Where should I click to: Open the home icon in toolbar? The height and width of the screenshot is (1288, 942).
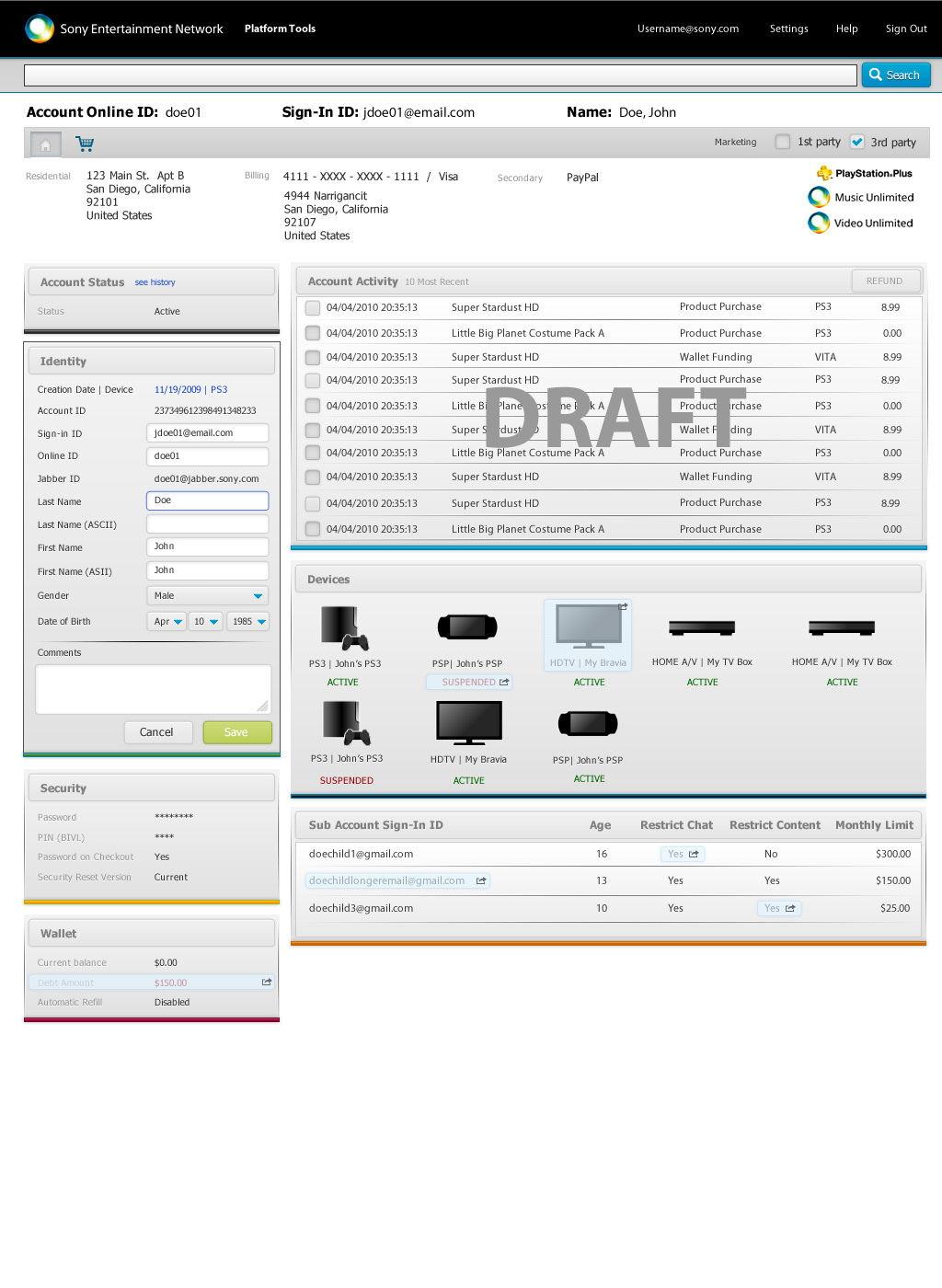click(45, 144)
